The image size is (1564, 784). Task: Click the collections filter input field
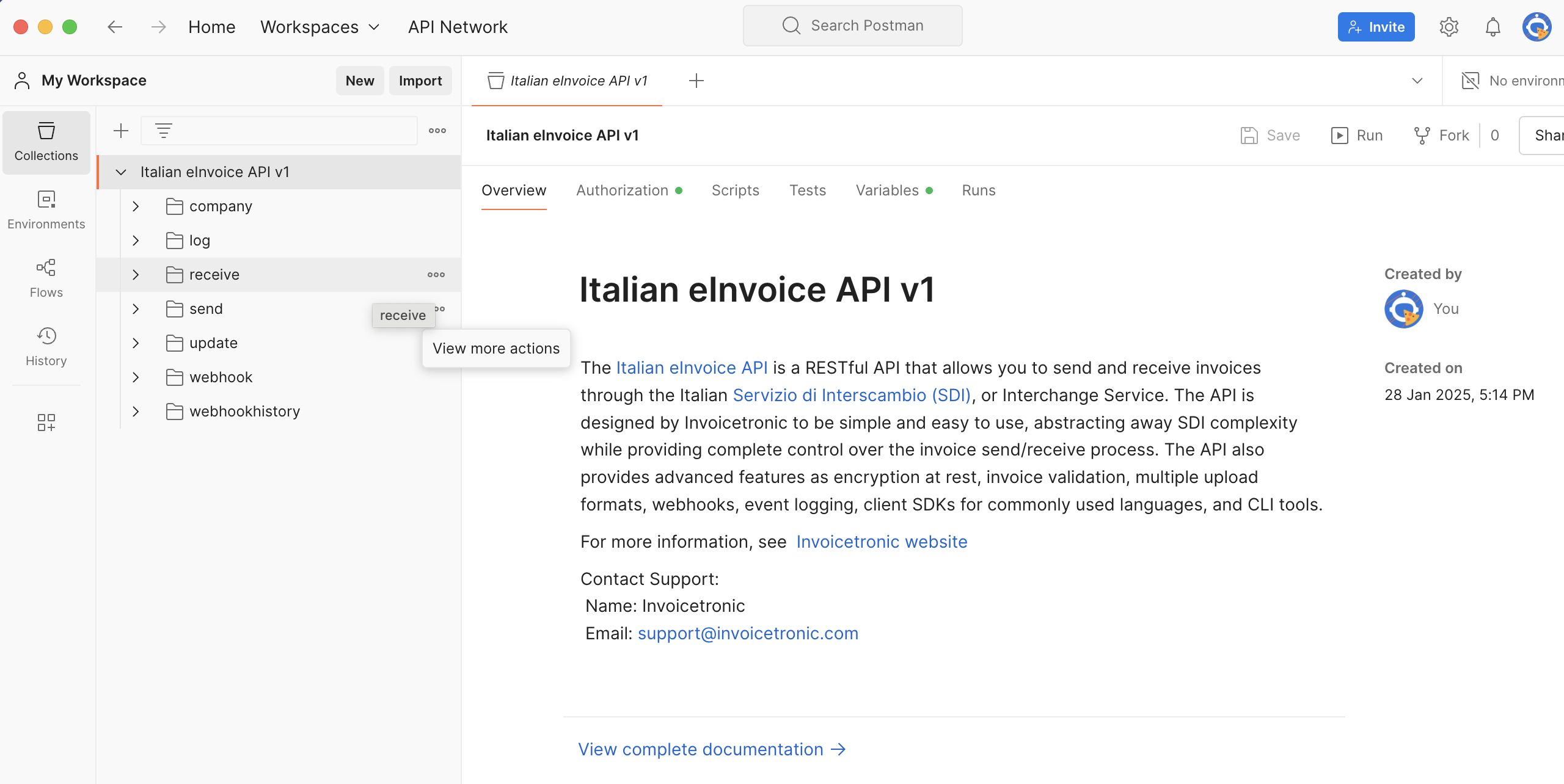pos(279,131)
